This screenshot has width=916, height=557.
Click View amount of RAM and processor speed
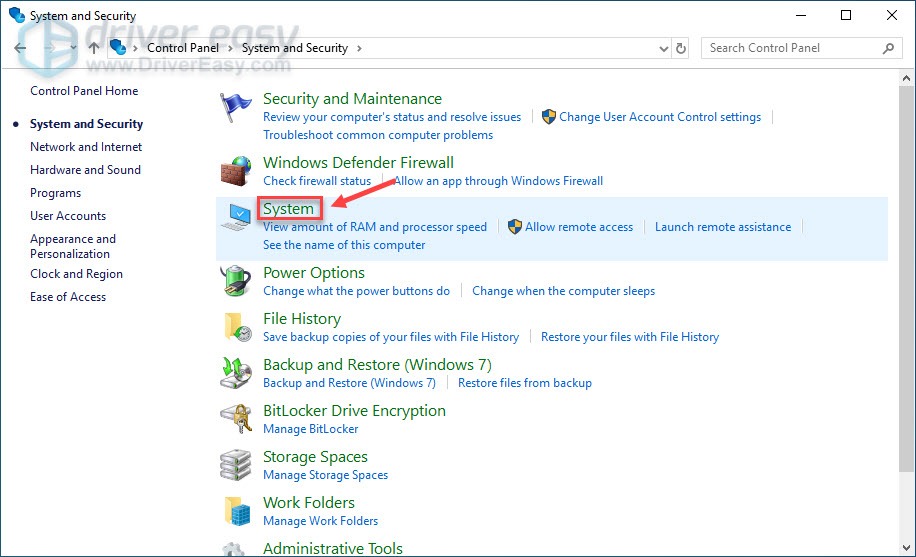(x=375, y=227)
